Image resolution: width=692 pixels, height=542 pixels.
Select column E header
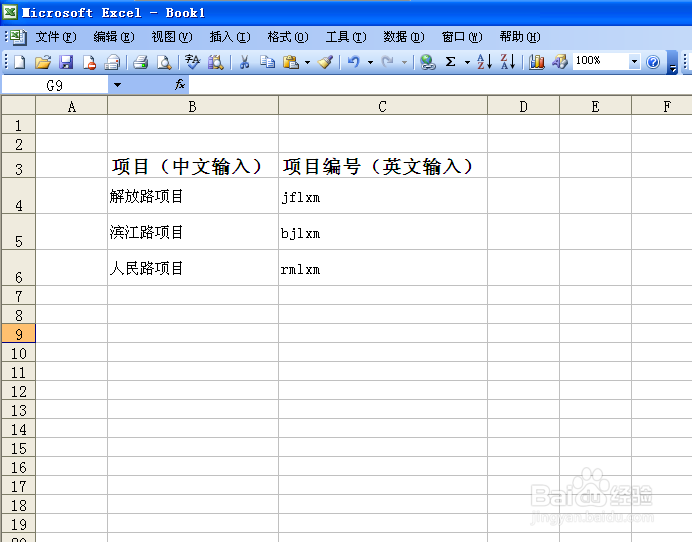tap(595, 106)
